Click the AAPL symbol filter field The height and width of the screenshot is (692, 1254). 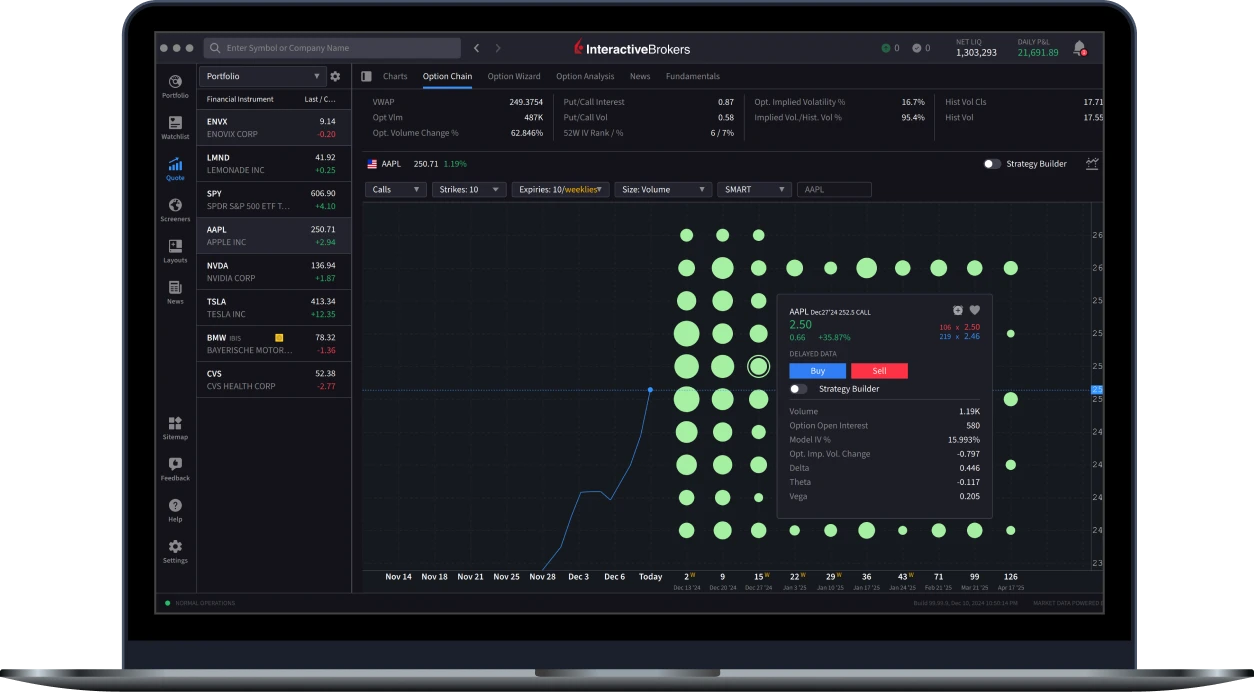[834, 189]
